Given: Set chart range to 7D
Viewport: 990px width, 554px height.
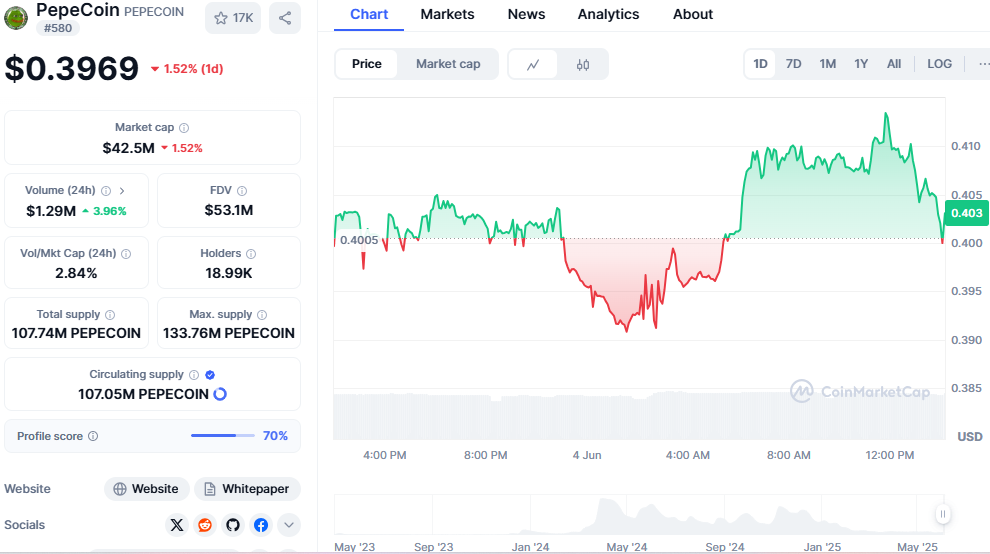Looking at the screenshot, I should coord(794,64).
